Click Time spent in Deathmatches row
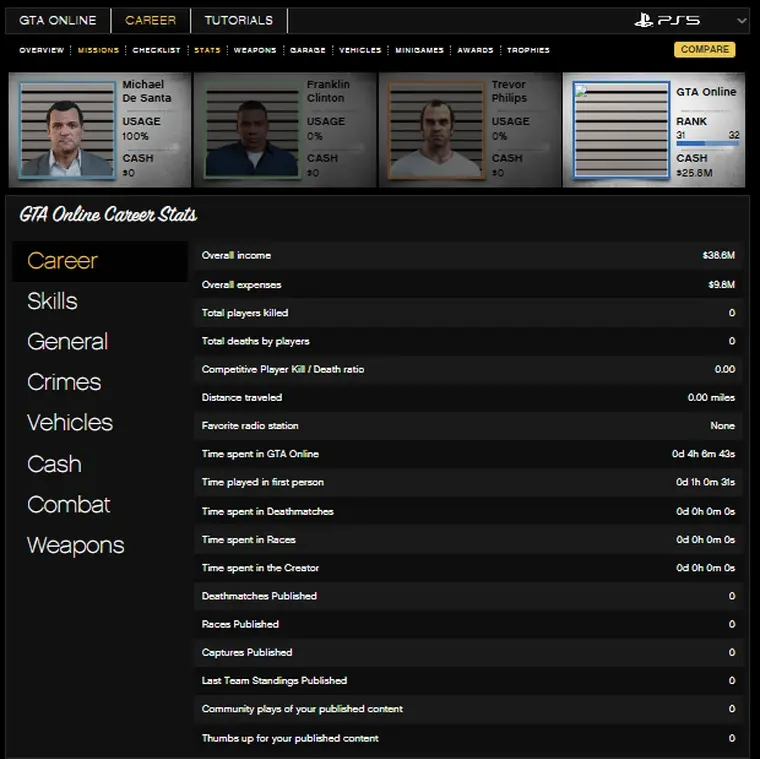 coord(468,511)
